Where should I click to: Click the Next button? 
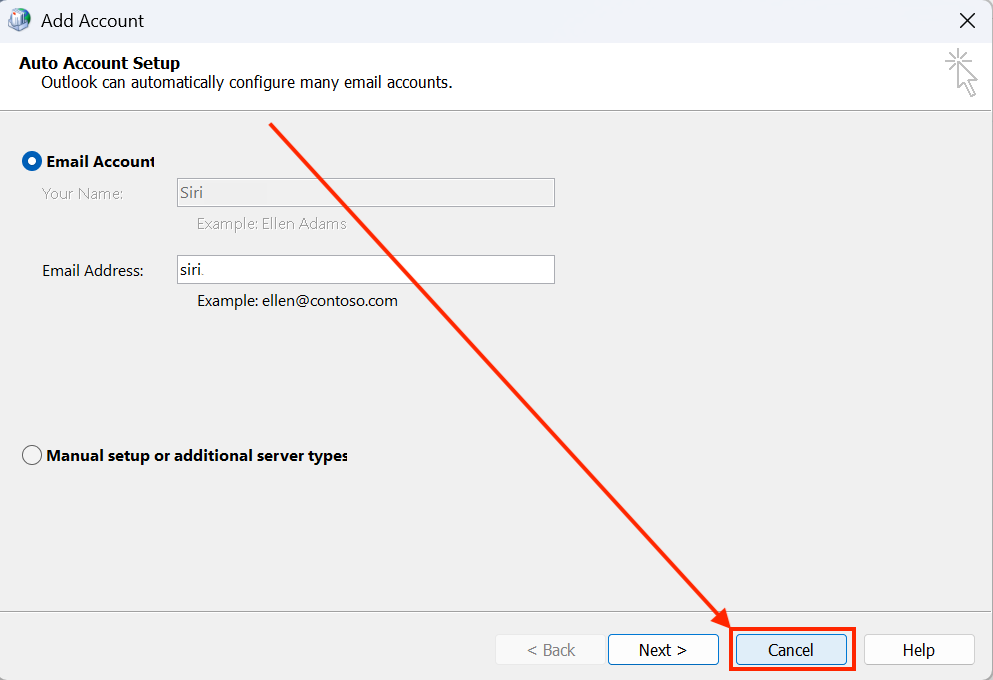(x=663, y=649)
